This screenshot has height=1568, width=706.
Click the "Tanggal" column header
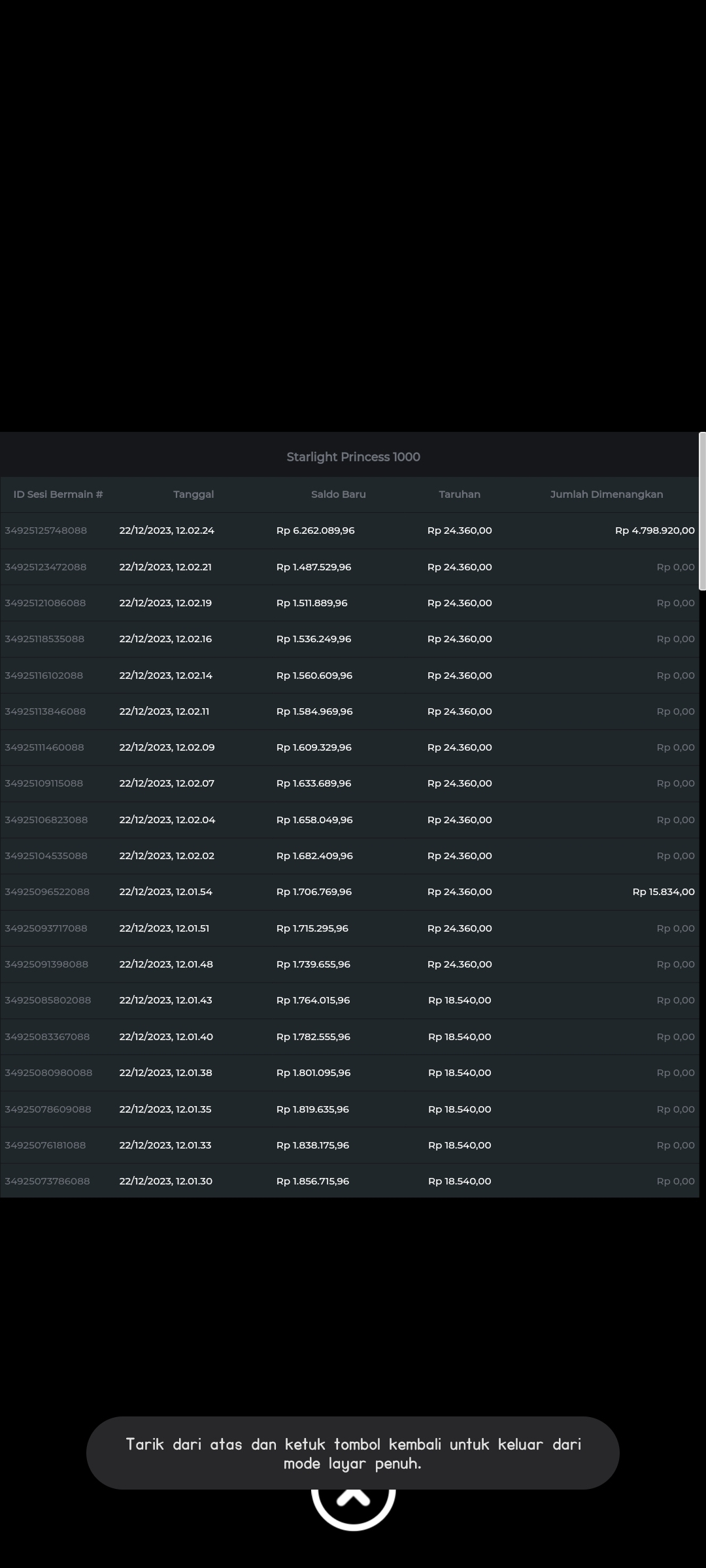[x=193, y=495]
